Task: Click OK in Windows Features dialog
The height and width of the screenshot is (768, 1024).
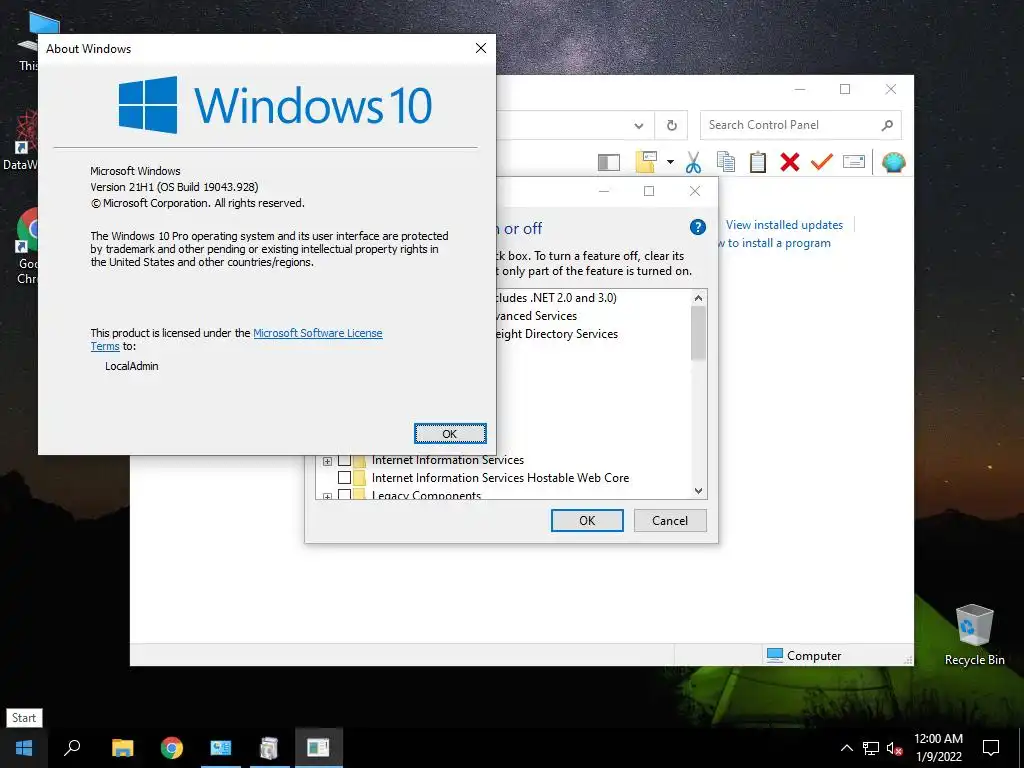Action: pos(587,520)
